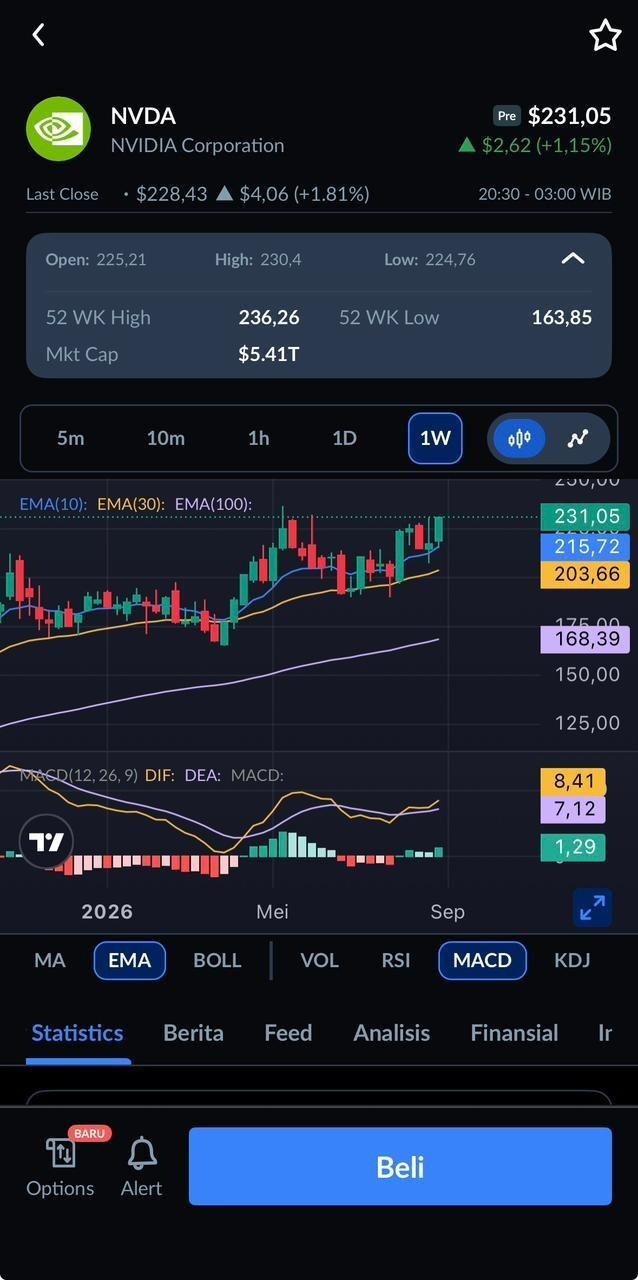This screenshot has width=638, height=1280.
Task: Open the Finansial tab
Action: tap(514, 1033)
